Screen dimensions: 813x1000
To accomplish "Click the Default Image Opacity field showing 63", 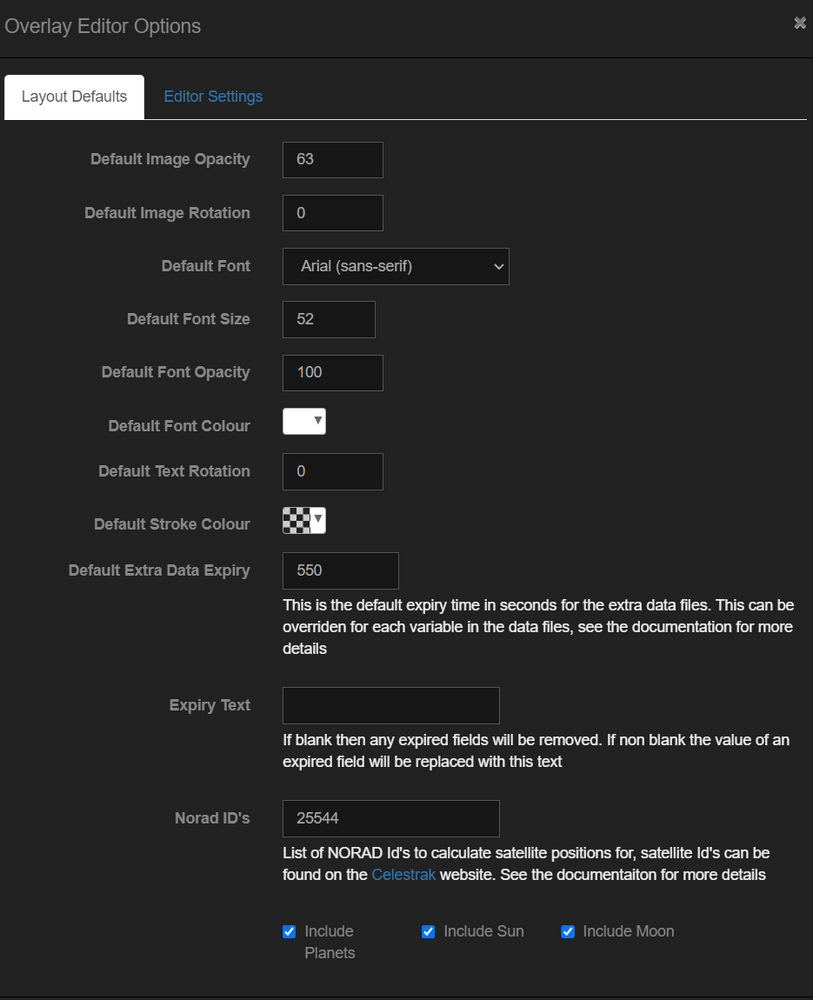I will click(332, 159).
